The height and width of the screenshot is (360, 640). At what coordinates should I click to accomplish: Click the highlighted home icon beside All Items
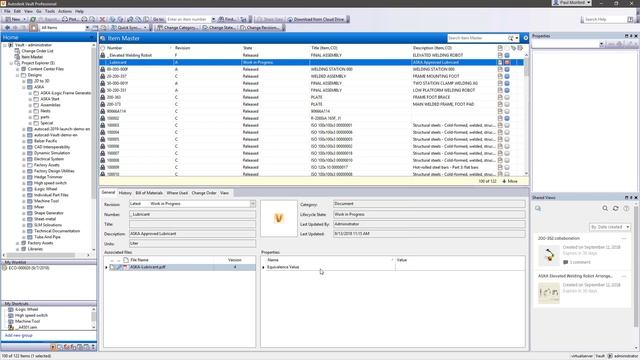pos(34,28)
